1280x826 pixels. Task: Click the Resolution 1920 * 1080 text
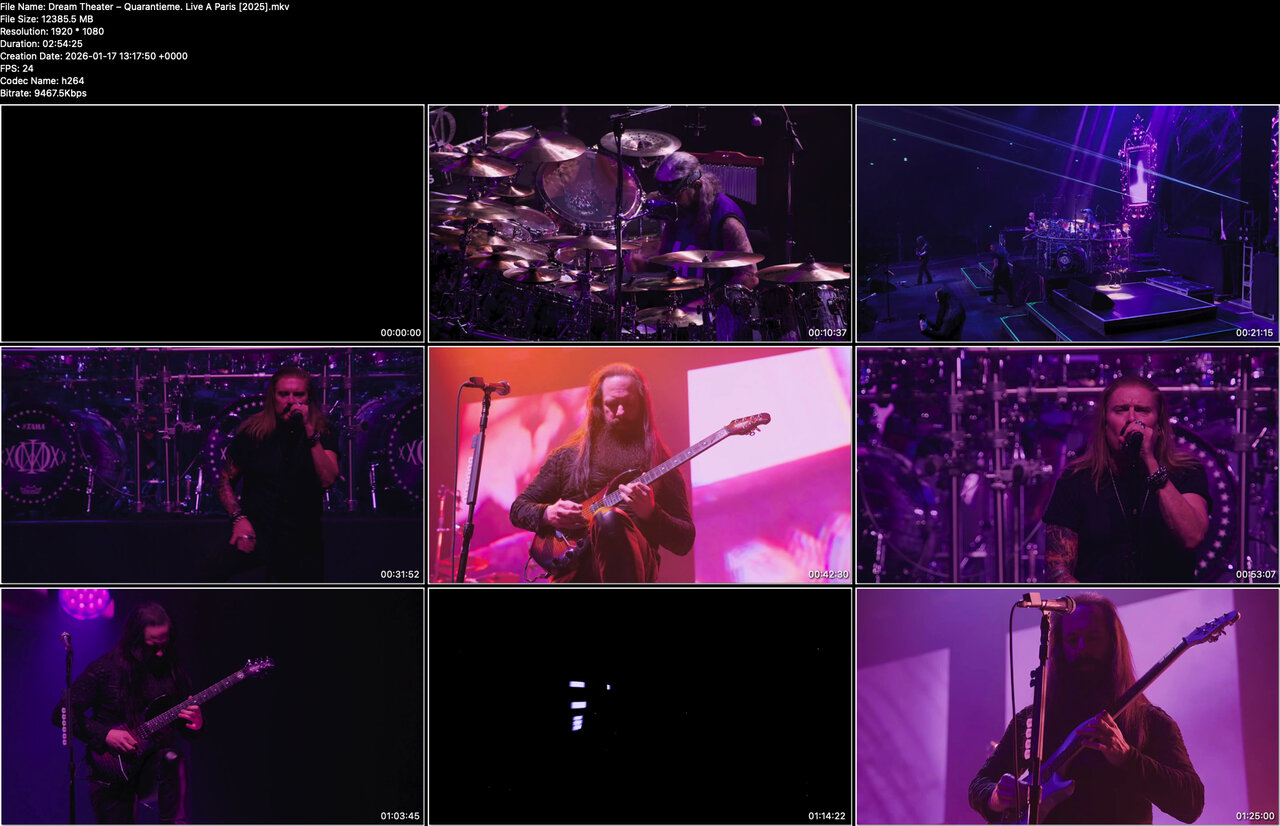point(52,31)
